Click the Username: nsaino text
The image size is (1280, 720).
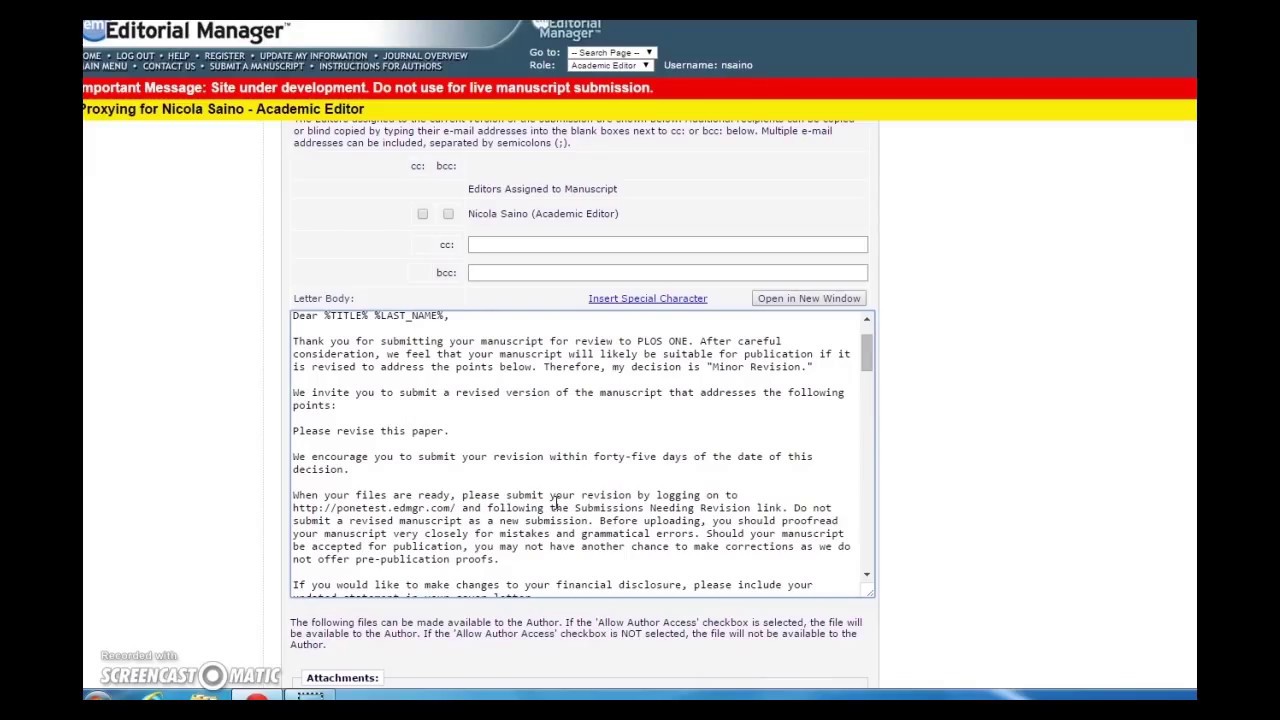click(708, 65)
